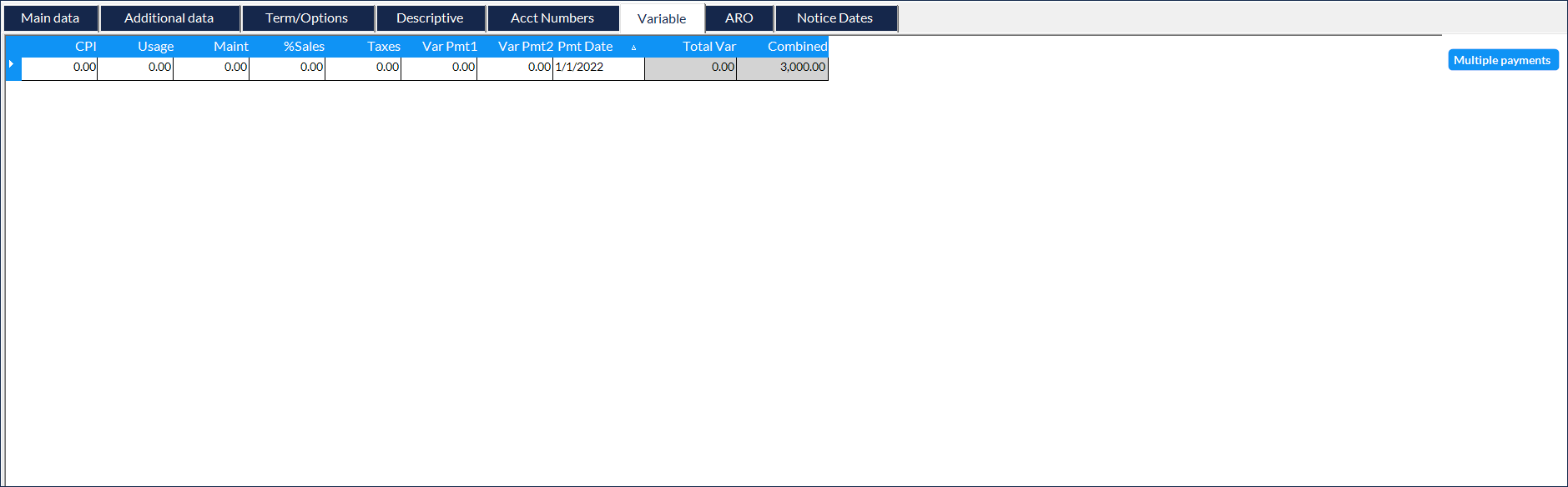
Task: Select the Descriptive tab
Action: click(x=430, y=18)
